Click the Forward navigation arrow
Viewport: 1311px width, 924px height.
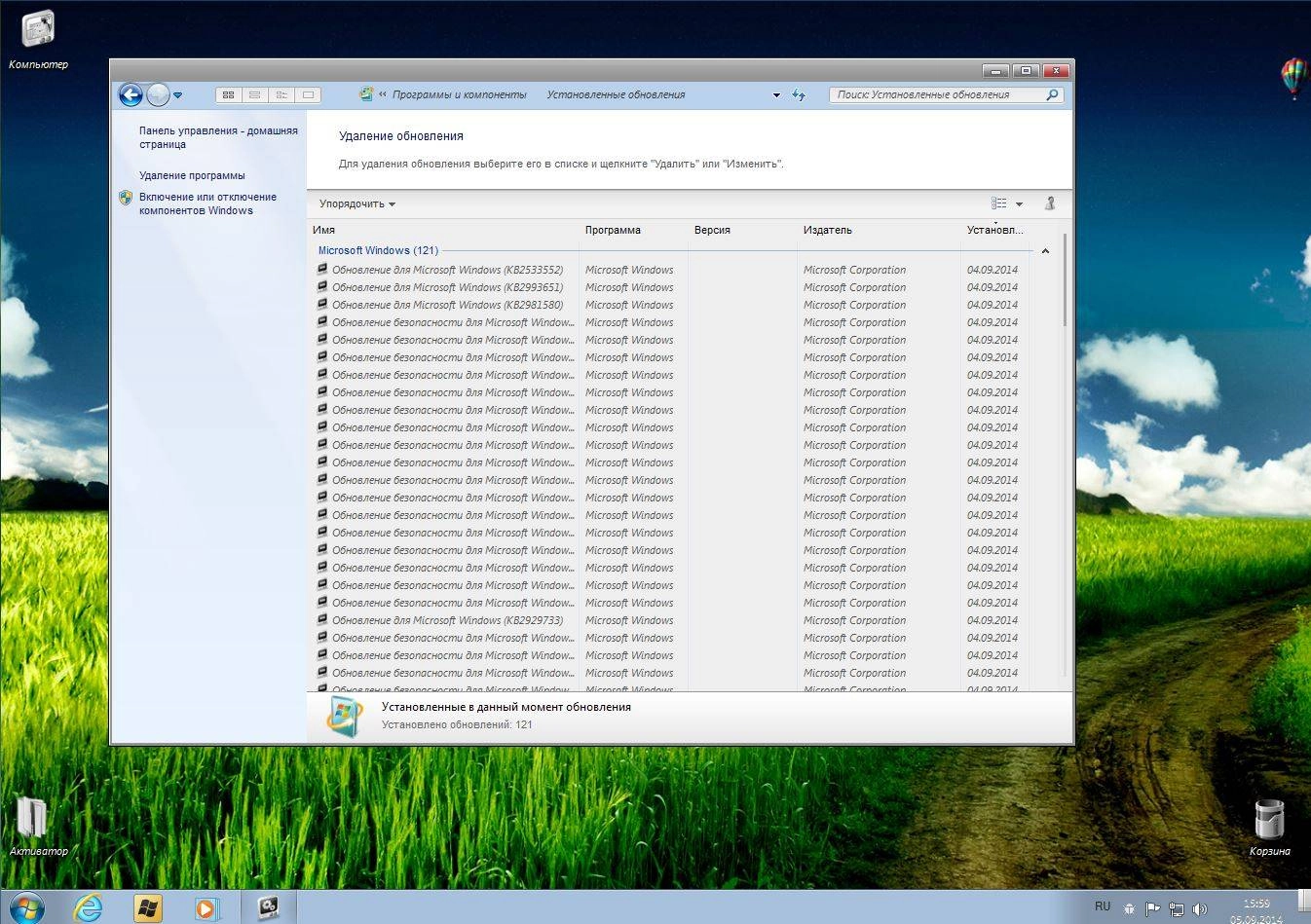(158, 94)
